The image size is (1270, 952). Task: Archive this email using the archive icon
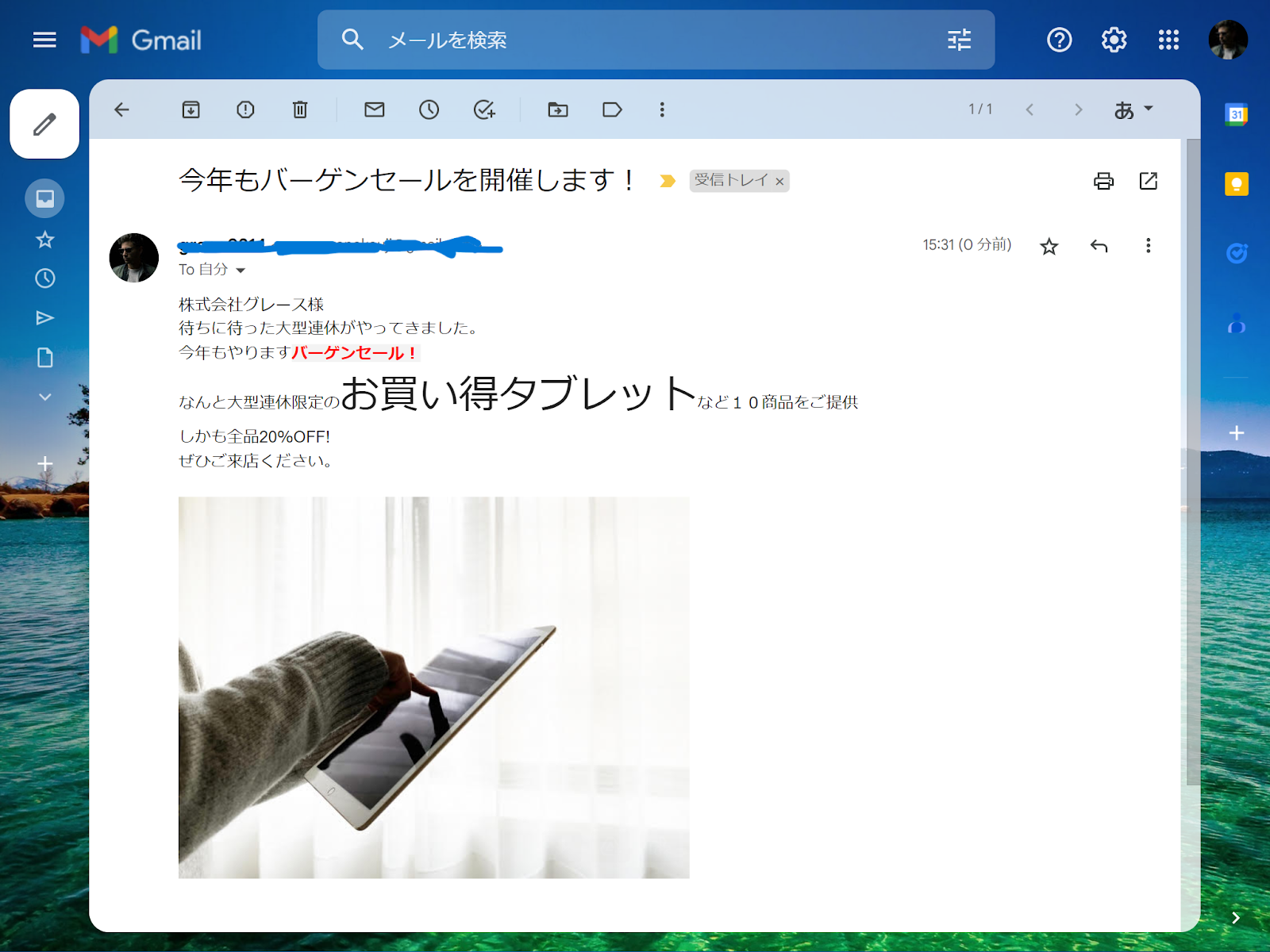pyautogui.click(x=190, y=110)
